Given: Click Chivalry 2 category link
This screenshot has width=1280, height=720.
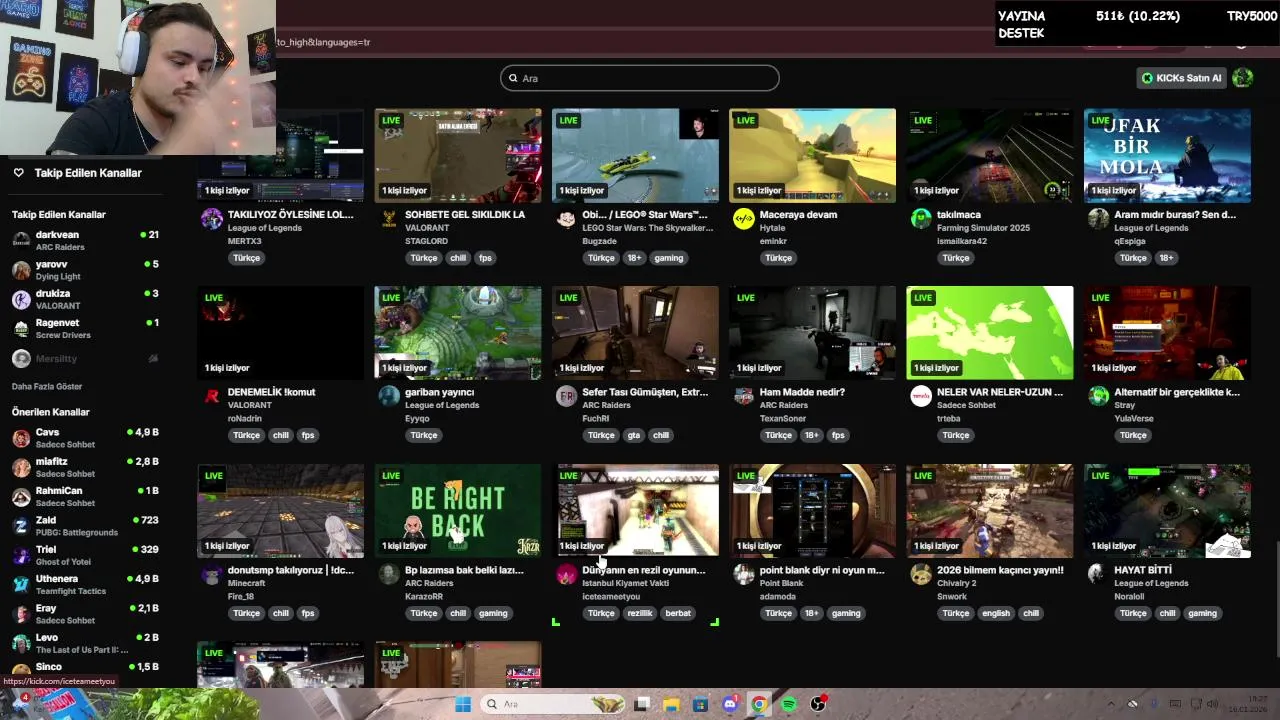Looking at the screenshot, I should pos(957,583).
